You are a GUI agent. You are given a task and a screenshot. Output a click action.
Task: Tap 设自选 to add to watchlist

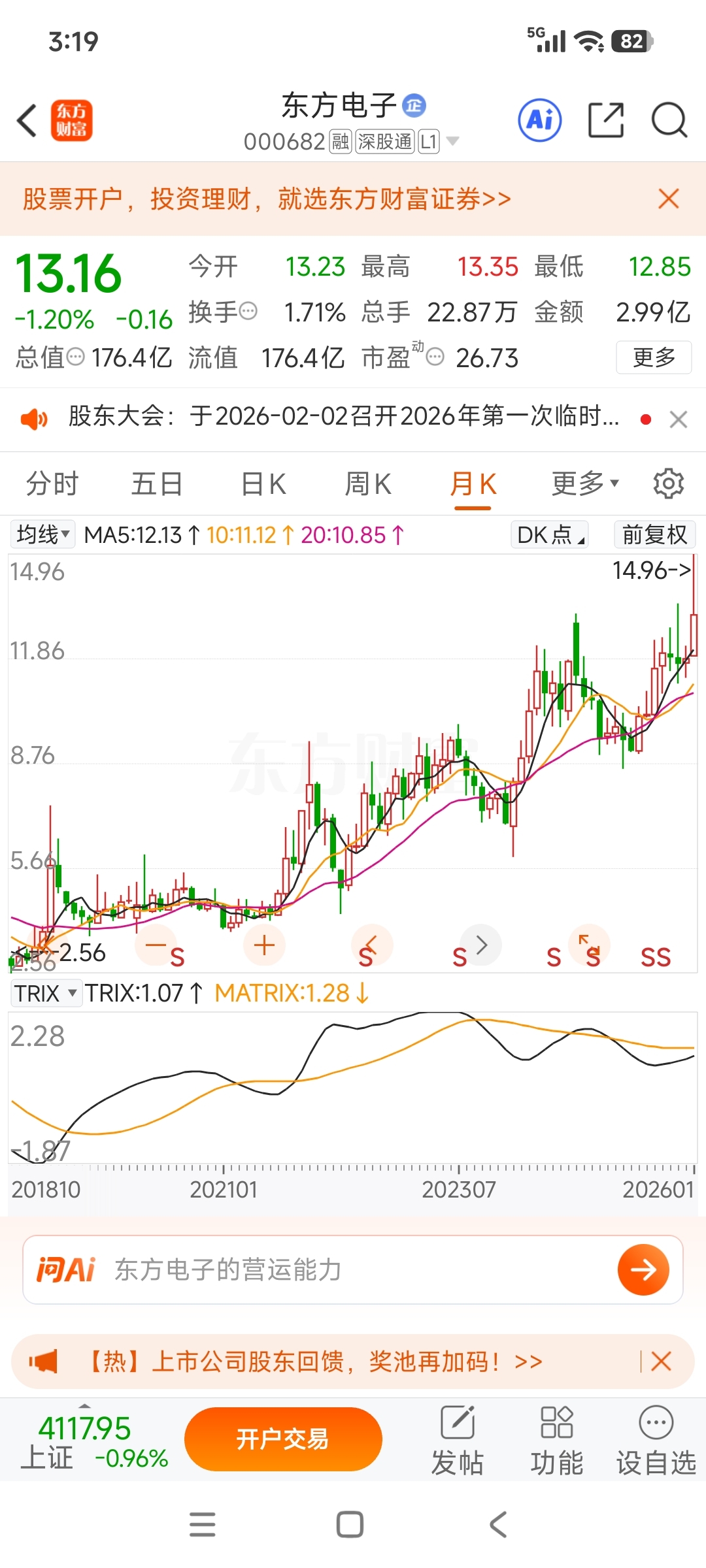point(656,1441)
